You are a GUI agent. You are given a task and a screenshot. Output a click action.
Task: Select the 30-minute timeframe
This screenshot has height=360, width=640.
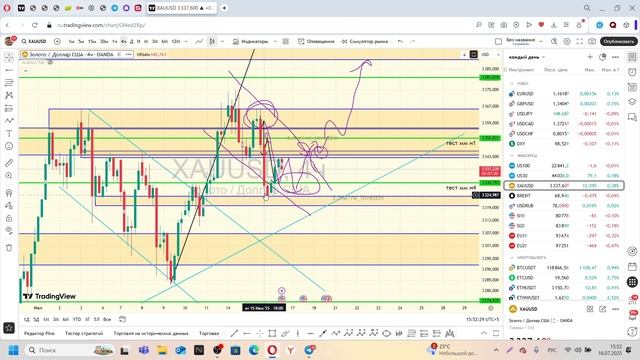(104, 41)
